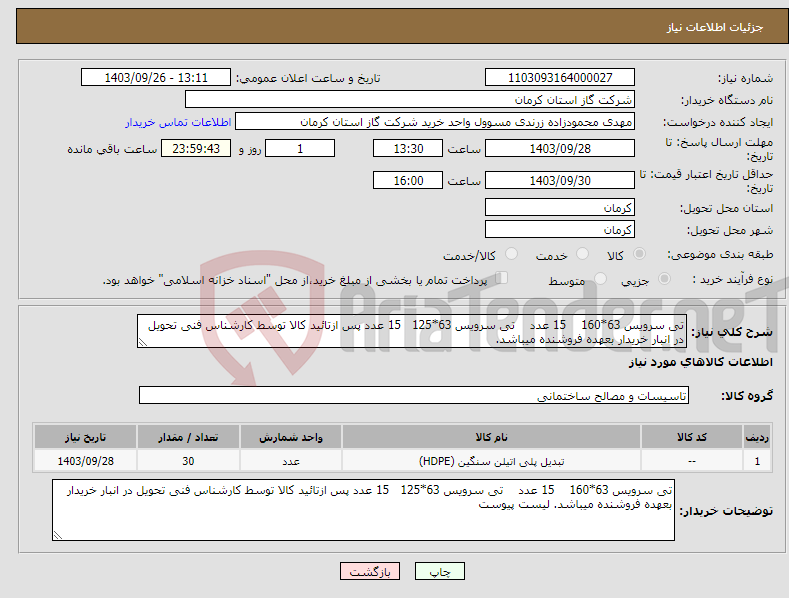The width and height of the screenshot is (789, 598).
Task: Click the نوع فرآیند خرید label
Action: (x=732, y=279)
